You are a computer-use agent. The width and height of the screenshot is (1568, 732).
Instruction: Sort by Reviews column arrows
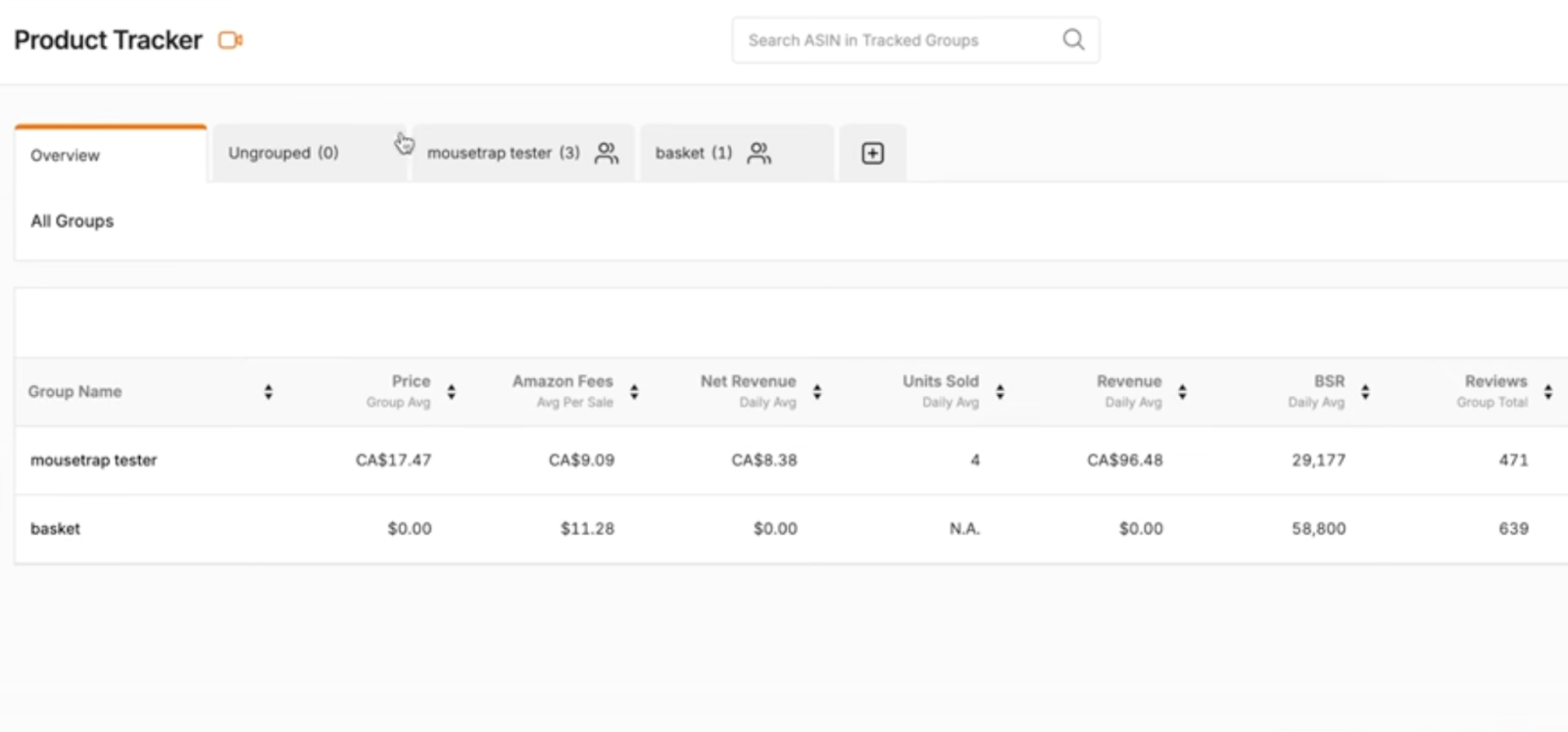point(1547,392)
